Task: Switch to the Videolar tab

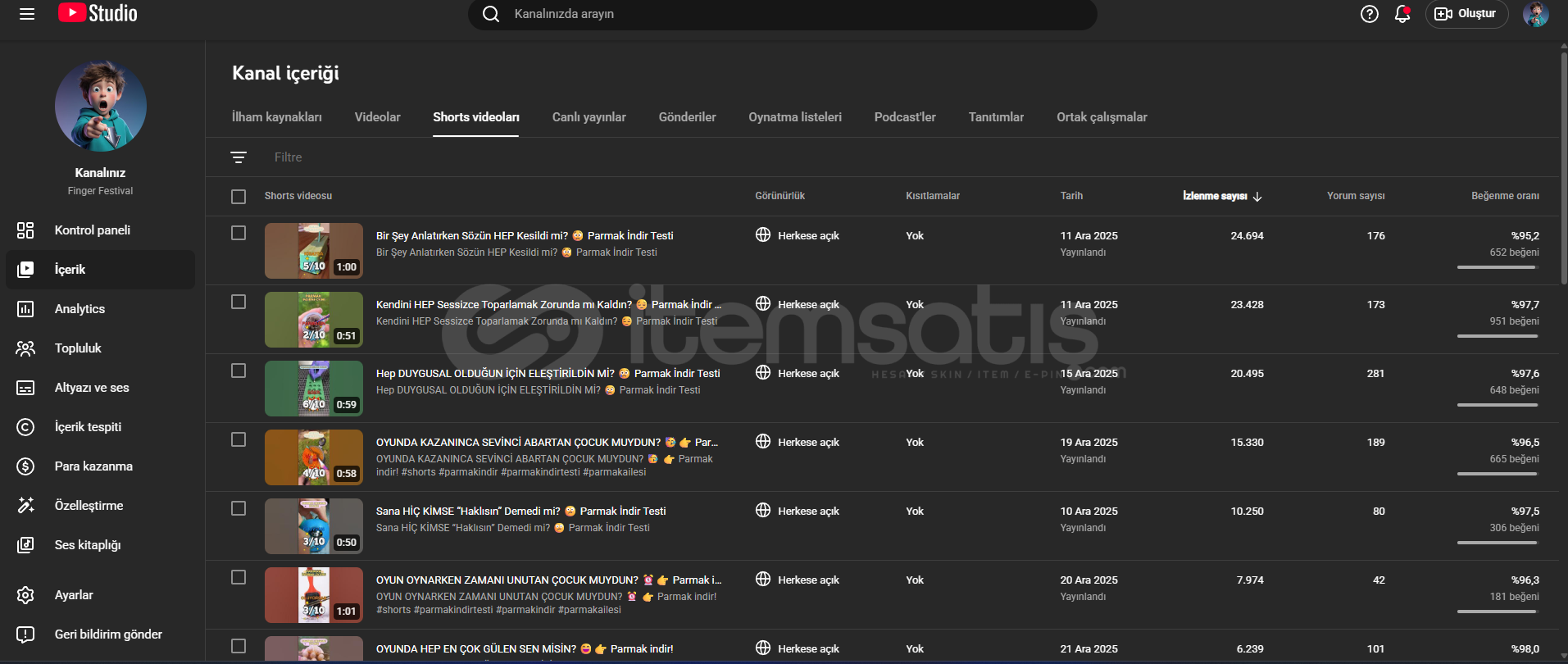Action: [x=377, y=117]
